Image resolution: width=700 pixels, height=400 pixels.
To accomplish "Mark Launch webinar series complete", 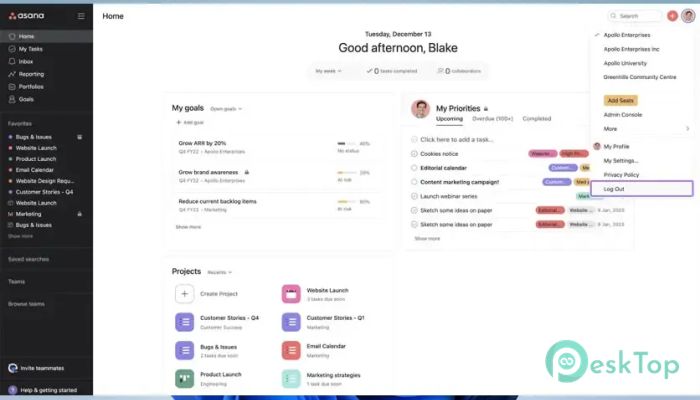I will (x=414, y=196).
